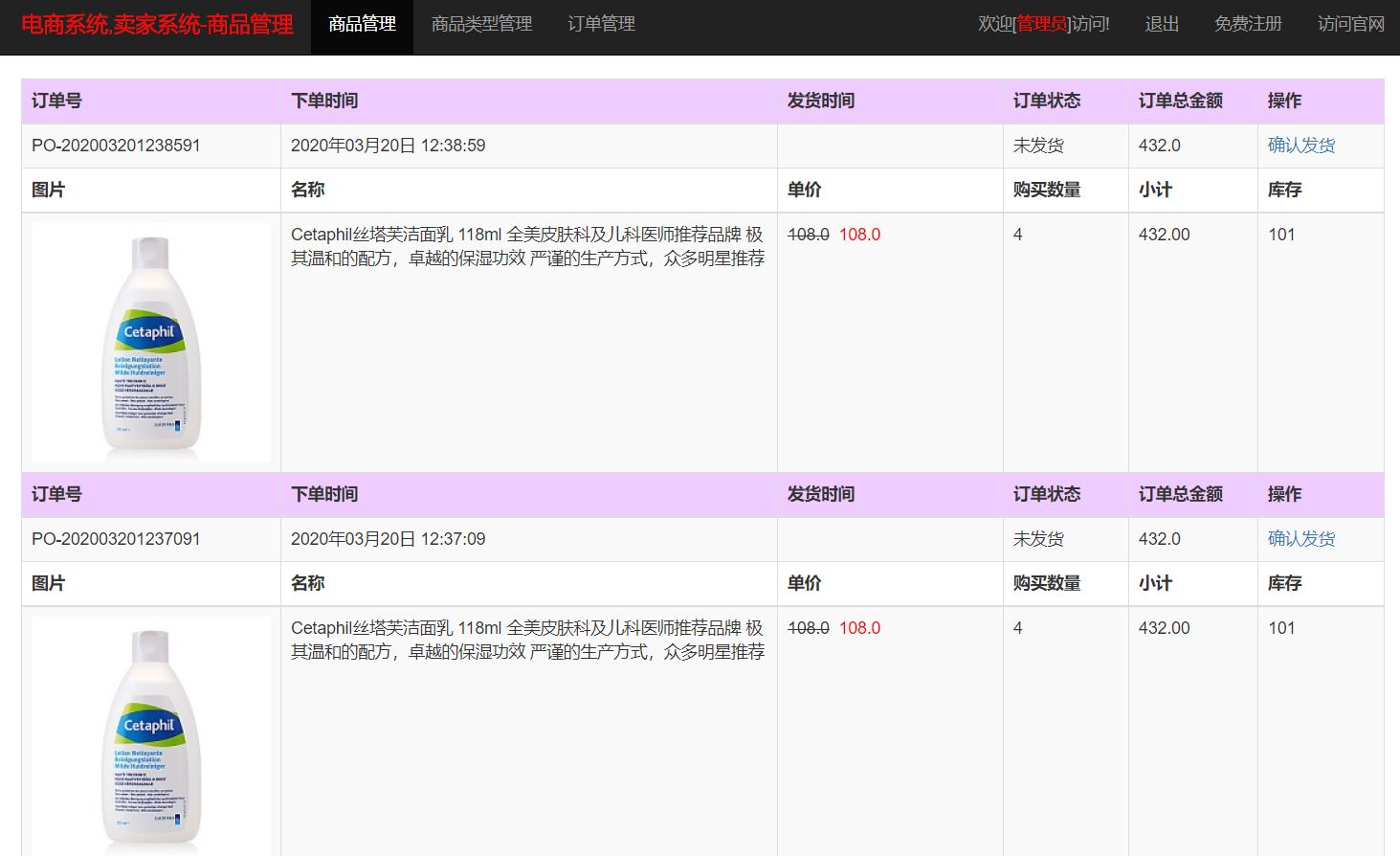The image size is (1400, 856).
Task: Click 未发货 status of order PO-202003201237091
Action: pyautogui.click(x=1038, y=539)
